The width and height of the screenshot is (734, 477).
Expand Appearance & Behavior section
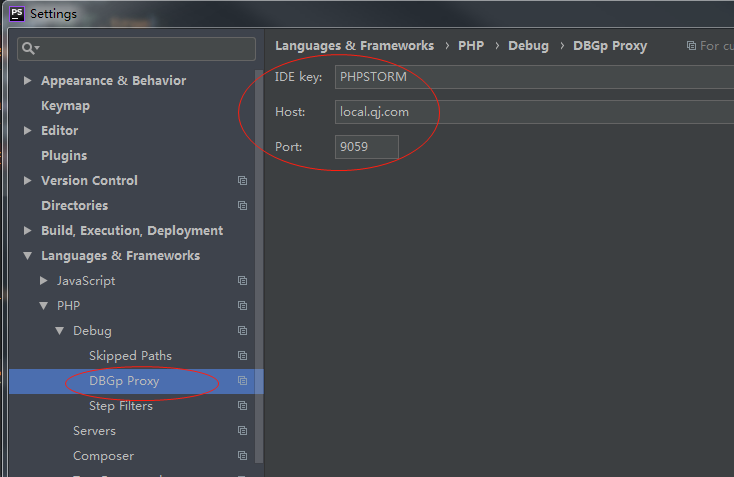click(x=28, y=81)
